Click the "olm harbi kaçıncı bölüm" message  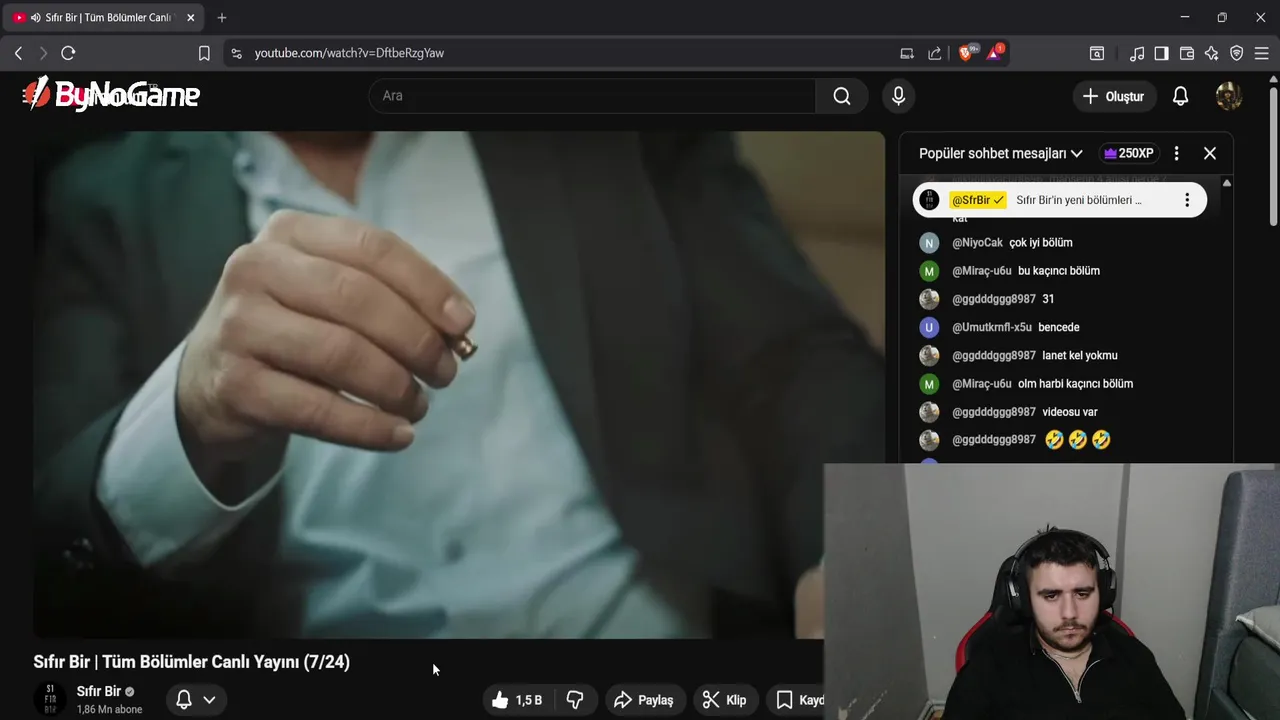(1075, 384)
